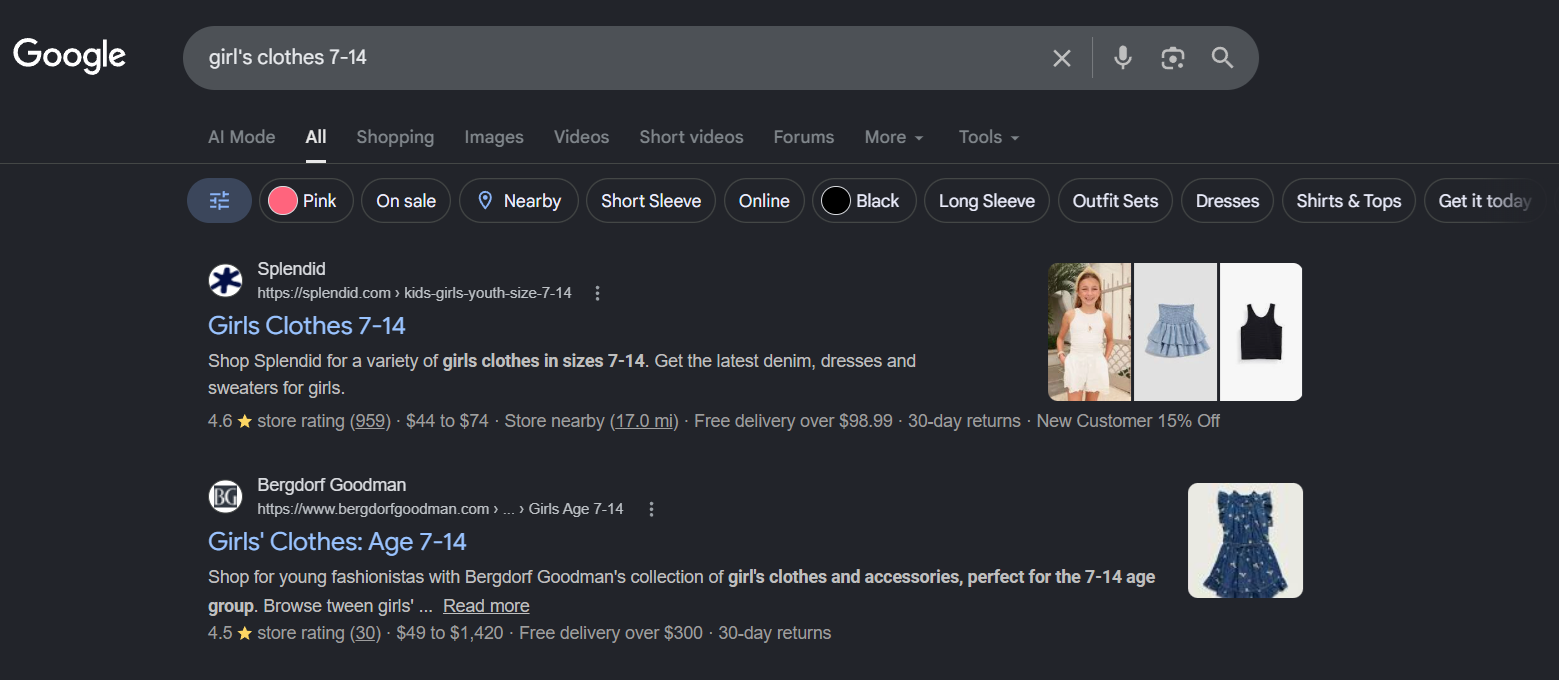Viewport: 1559px width, 680px height.
Task: Open the blue ruffled skirt thumbnail
Action: 1175,332
